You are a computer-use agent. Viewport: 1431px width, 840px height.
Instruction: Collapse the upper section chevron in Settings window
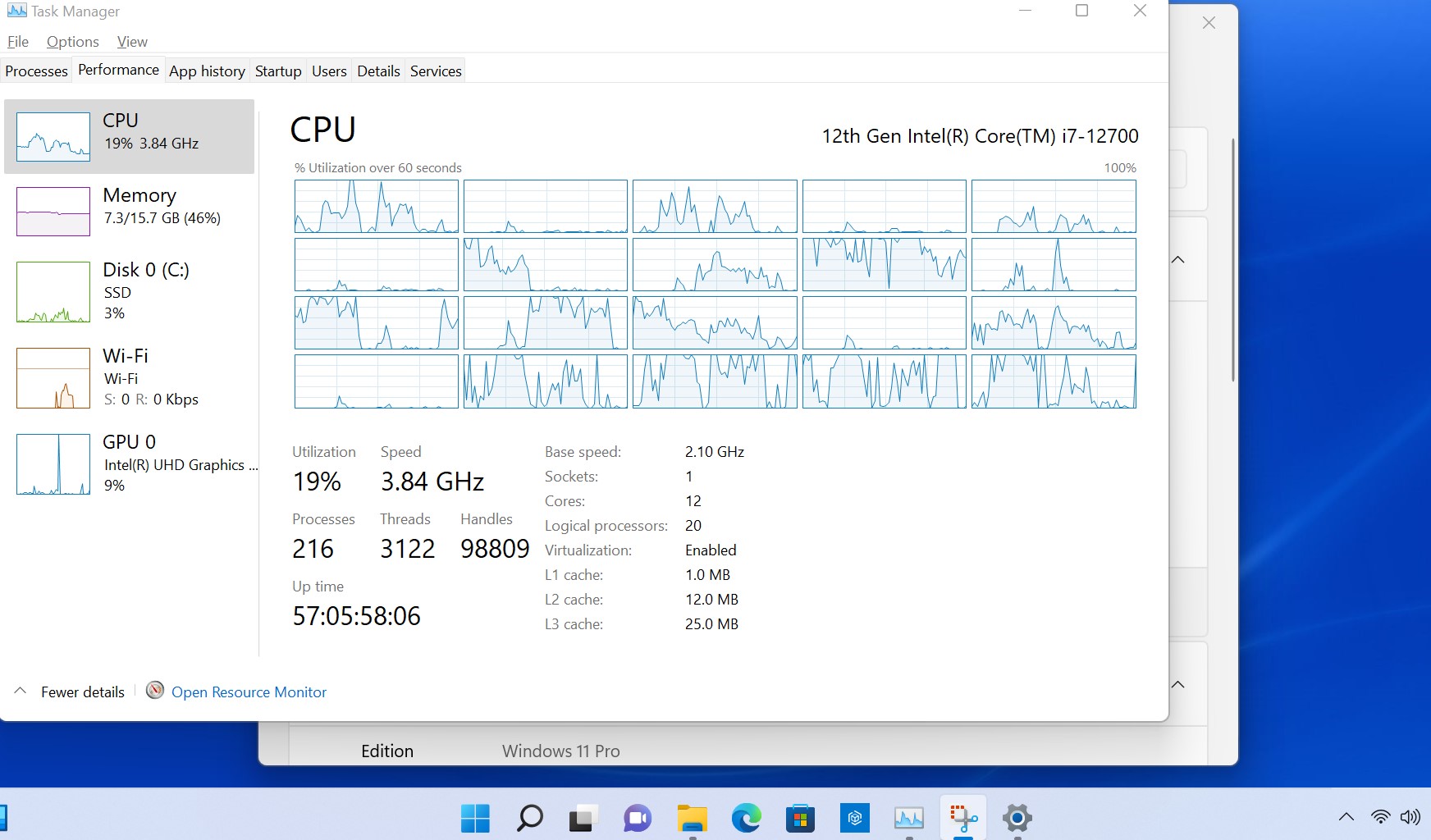(1178, 259)
